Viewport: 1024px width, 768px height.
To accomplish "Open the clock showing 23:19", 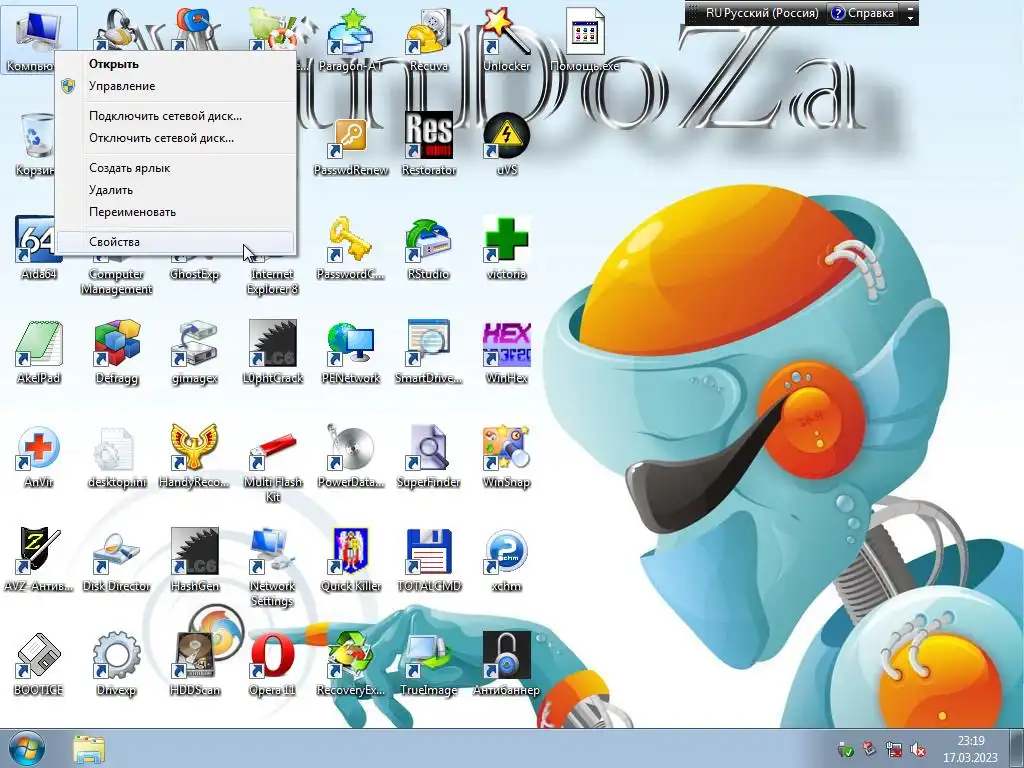I will coord(970,749).
